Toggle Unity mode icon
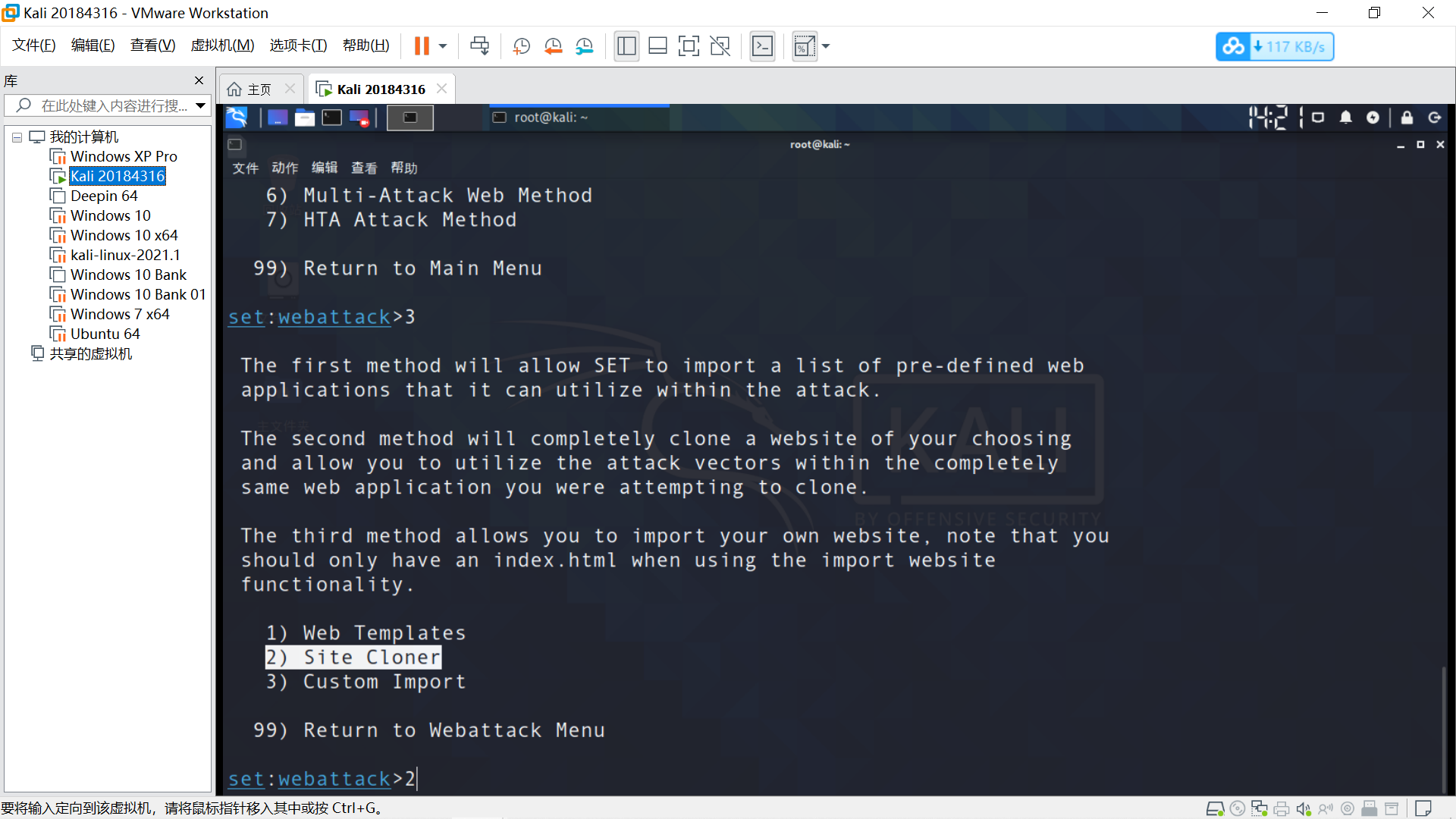Screen dimensions: 1456x819 (x=720, y=46)
